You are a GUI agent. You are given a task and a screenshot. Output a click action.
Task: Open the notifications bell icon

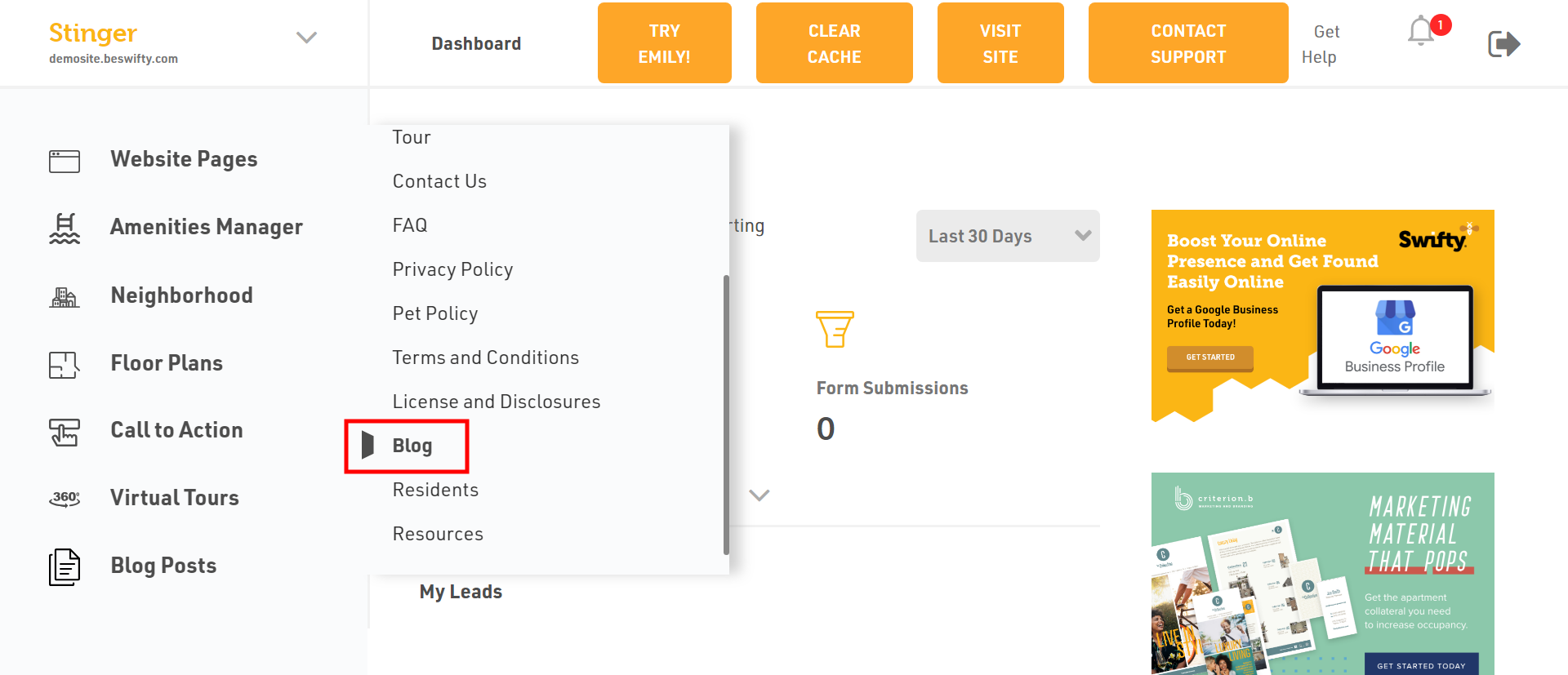1422,31
